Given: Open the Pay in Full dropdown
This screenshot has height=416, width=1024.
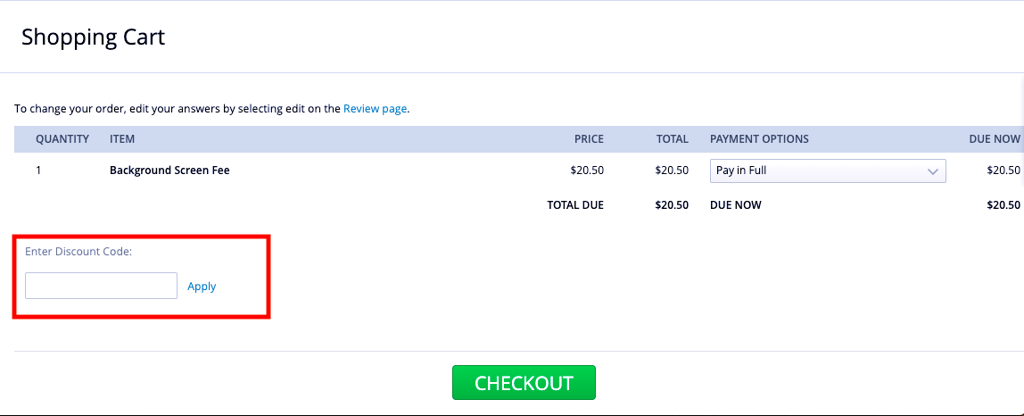Looking at the screenshot, I should pos(827,171).
